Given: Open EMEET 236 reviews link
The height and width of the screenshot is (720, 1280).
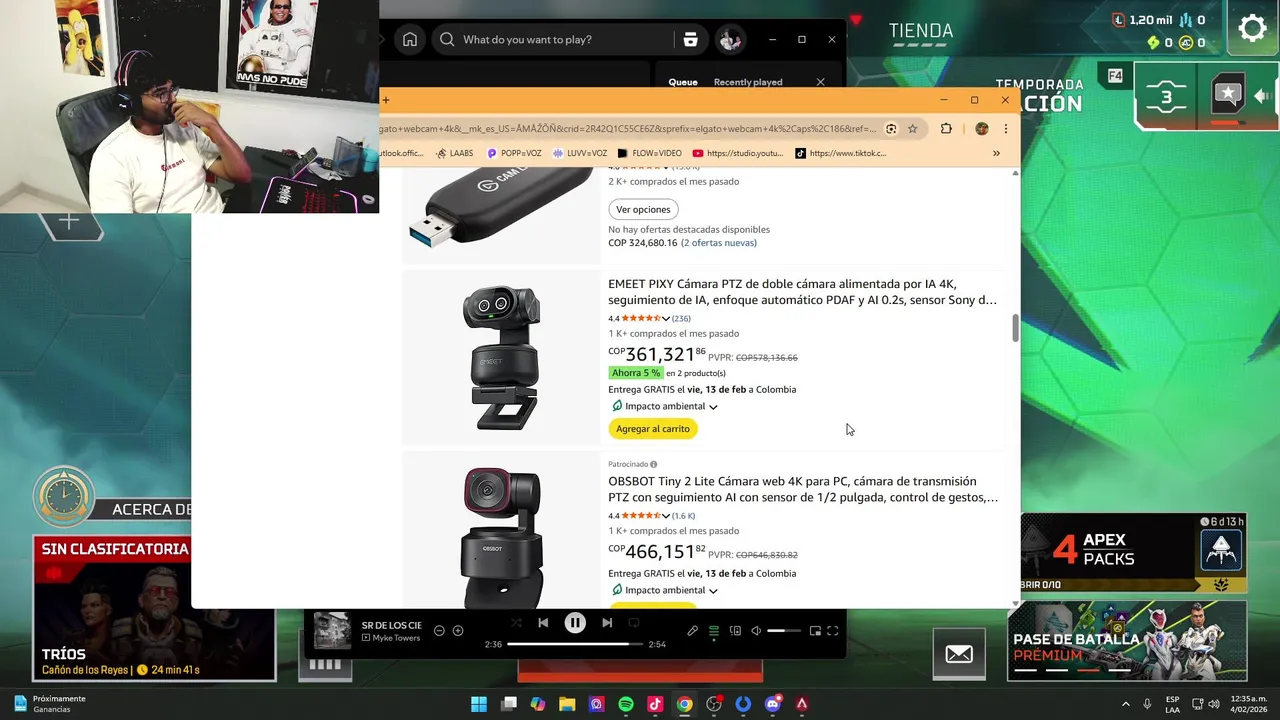Looking at the screenshot, I should (x=681, y=319).
